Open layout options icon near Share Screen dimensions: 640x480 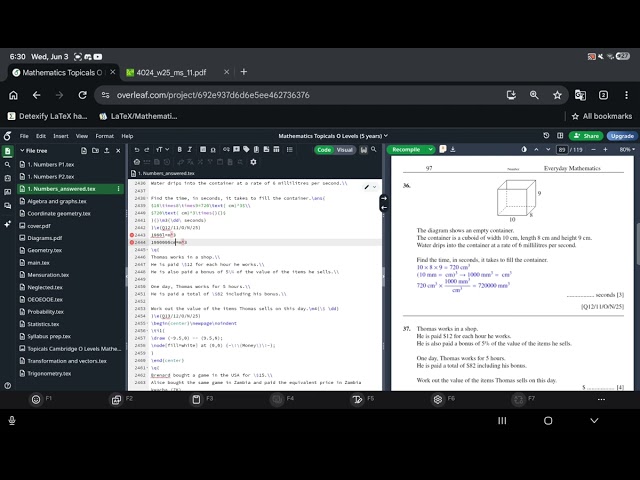[x=560, y=136]
